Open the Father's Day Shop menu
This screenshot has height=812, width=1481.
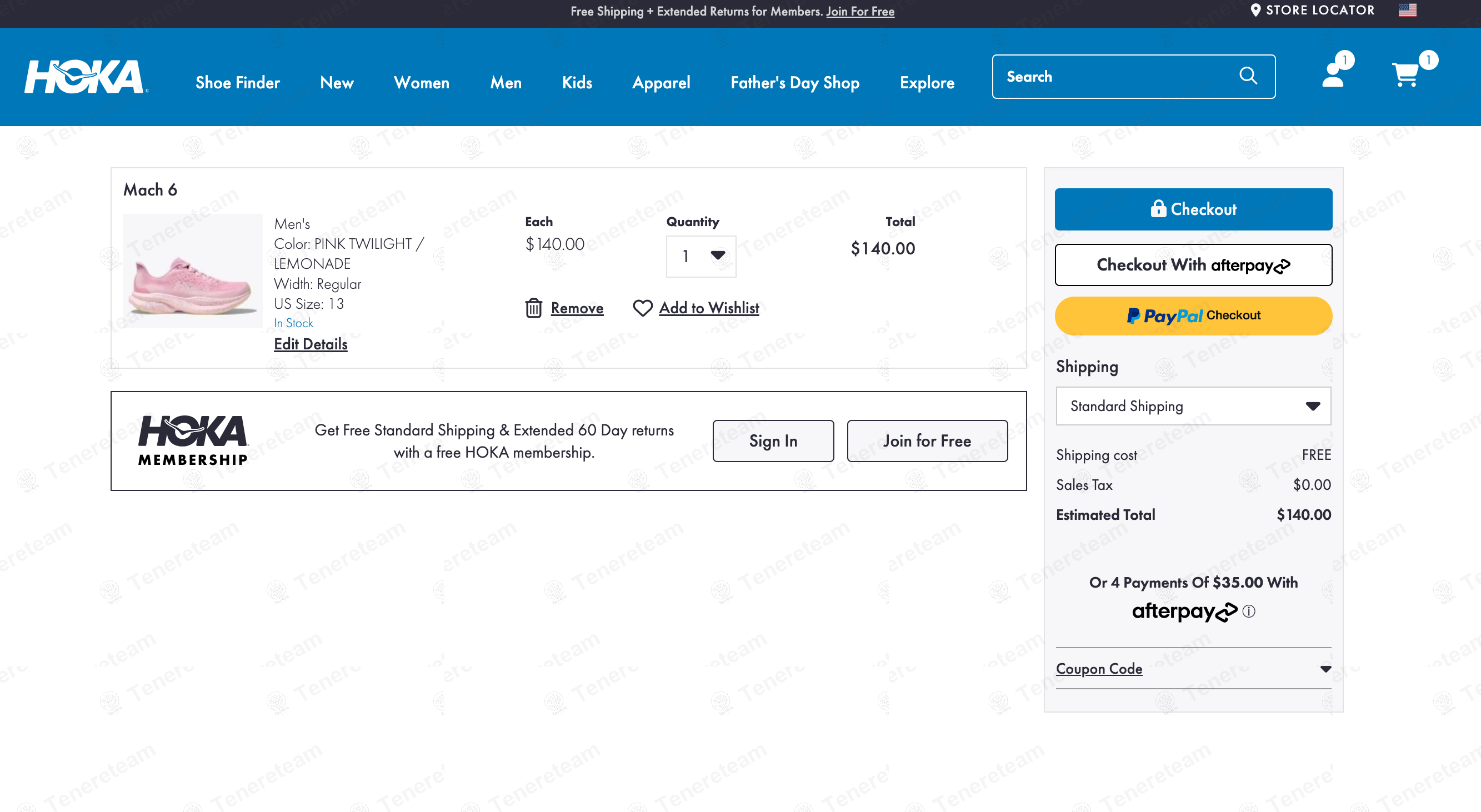(794, 83)
